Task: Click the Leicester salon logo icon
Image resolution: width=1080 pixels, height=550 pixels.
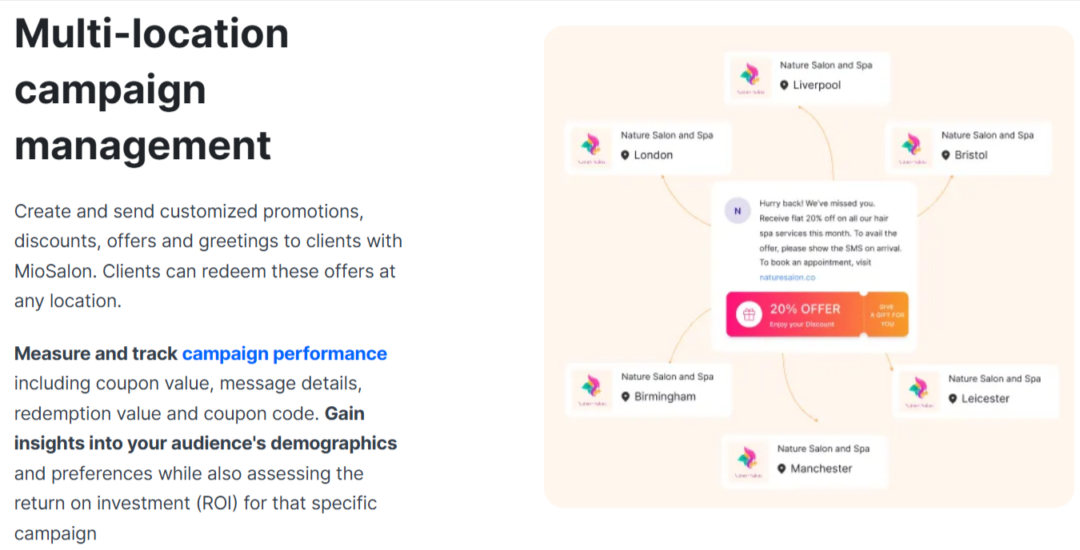Action: pyautogui.click(x=917, y=390)
